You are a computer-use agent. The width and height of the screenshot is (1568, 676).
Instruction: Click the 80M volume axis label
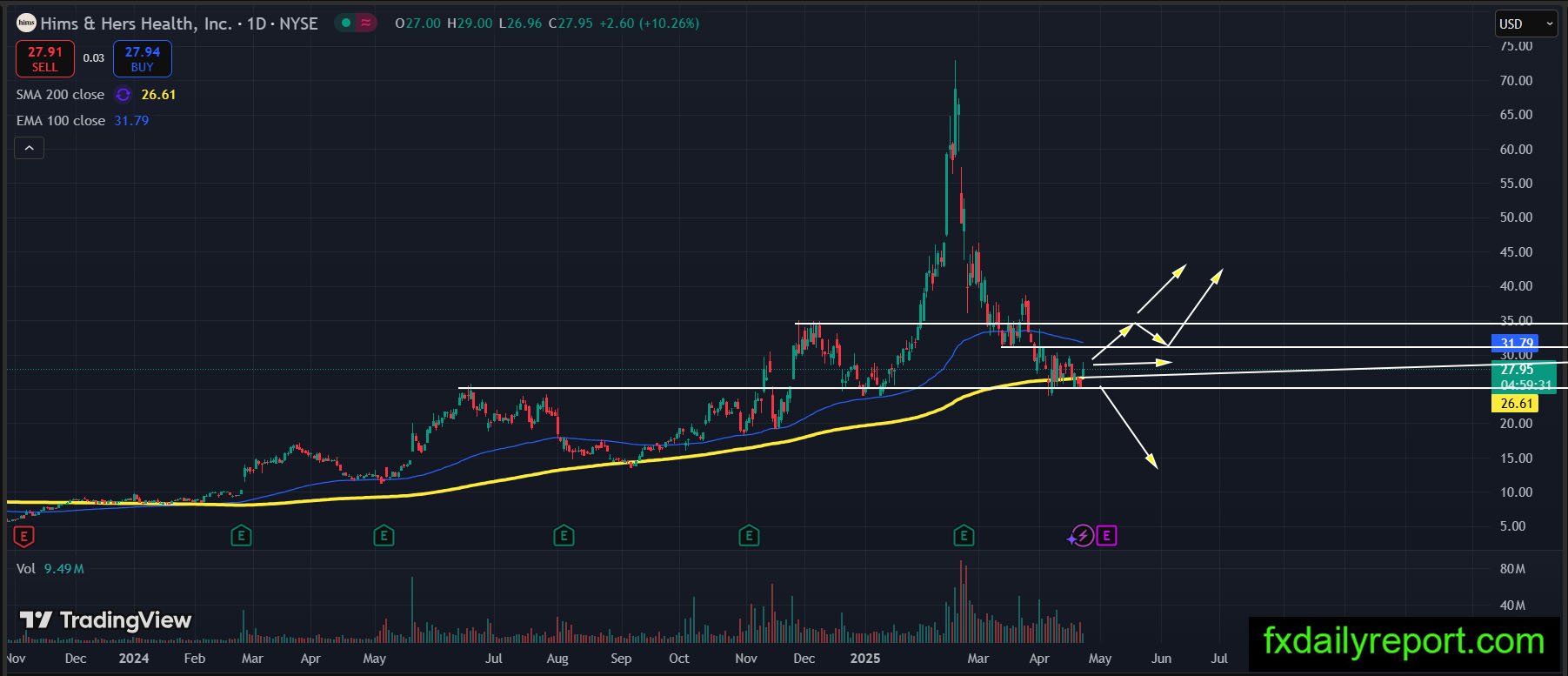tap(1512, 569)
